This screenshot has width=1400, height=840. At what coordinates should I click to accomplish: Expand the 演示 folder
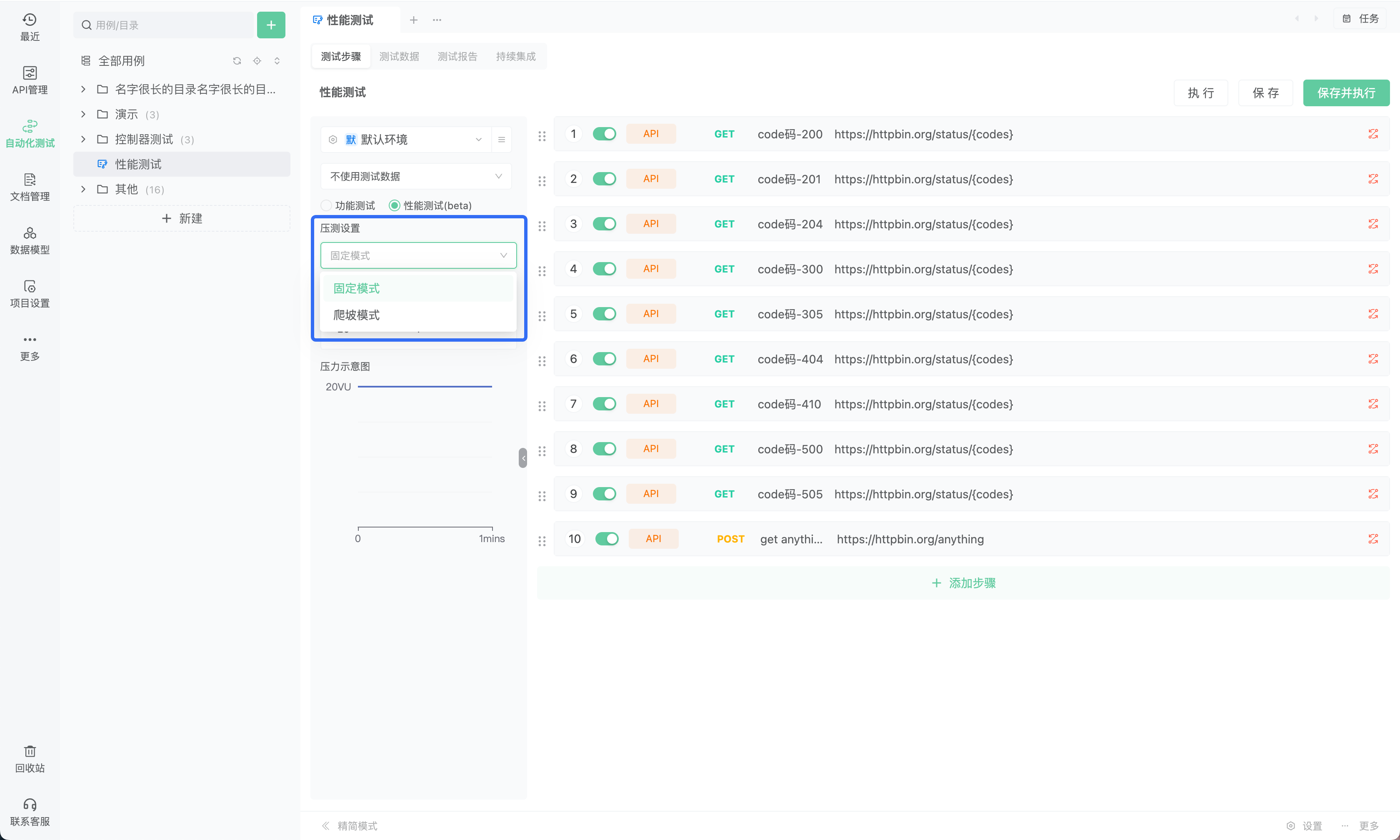coord(83,114)
